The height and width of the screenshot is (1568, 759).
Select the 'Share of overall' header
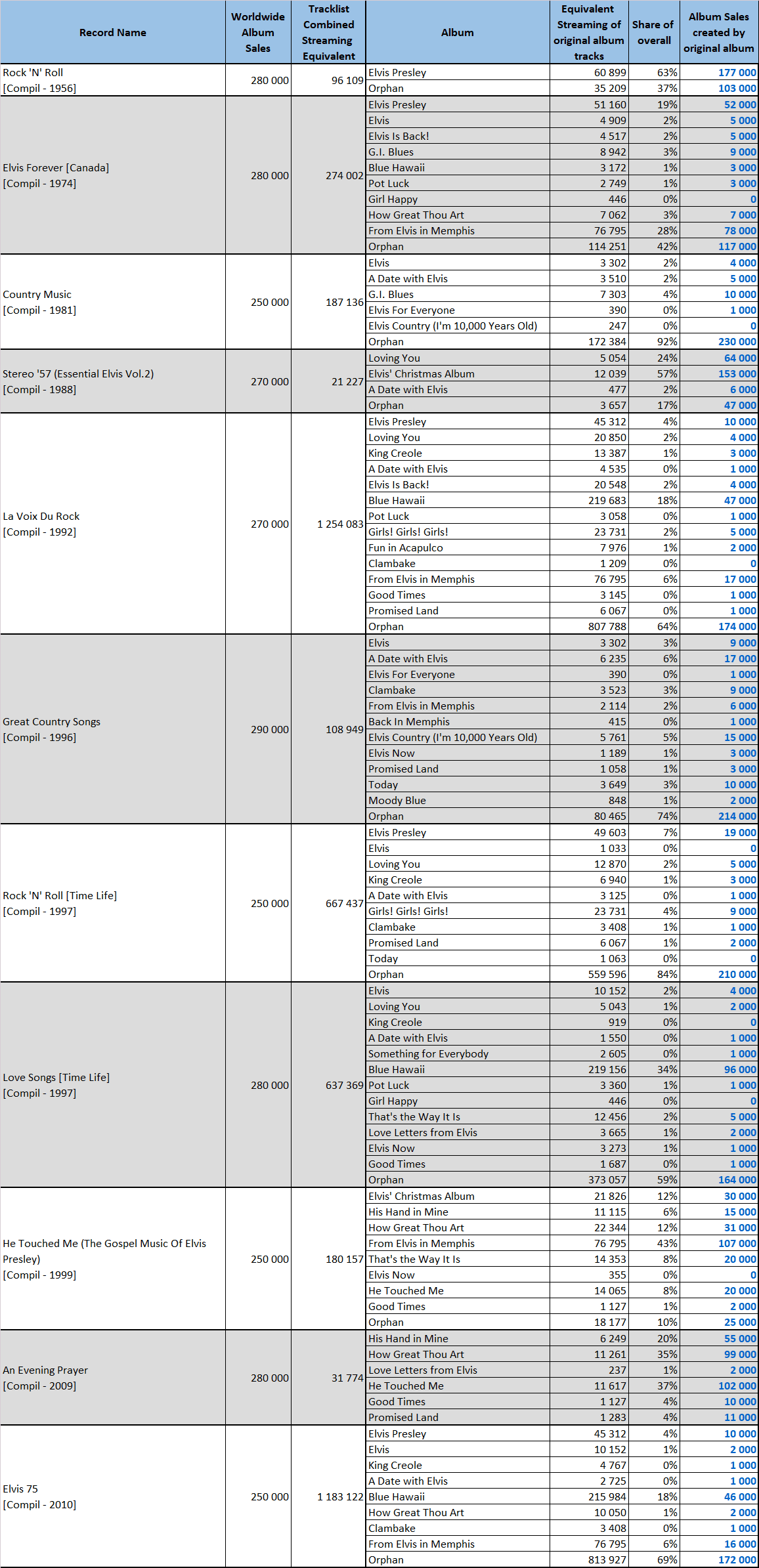(653, 32)
